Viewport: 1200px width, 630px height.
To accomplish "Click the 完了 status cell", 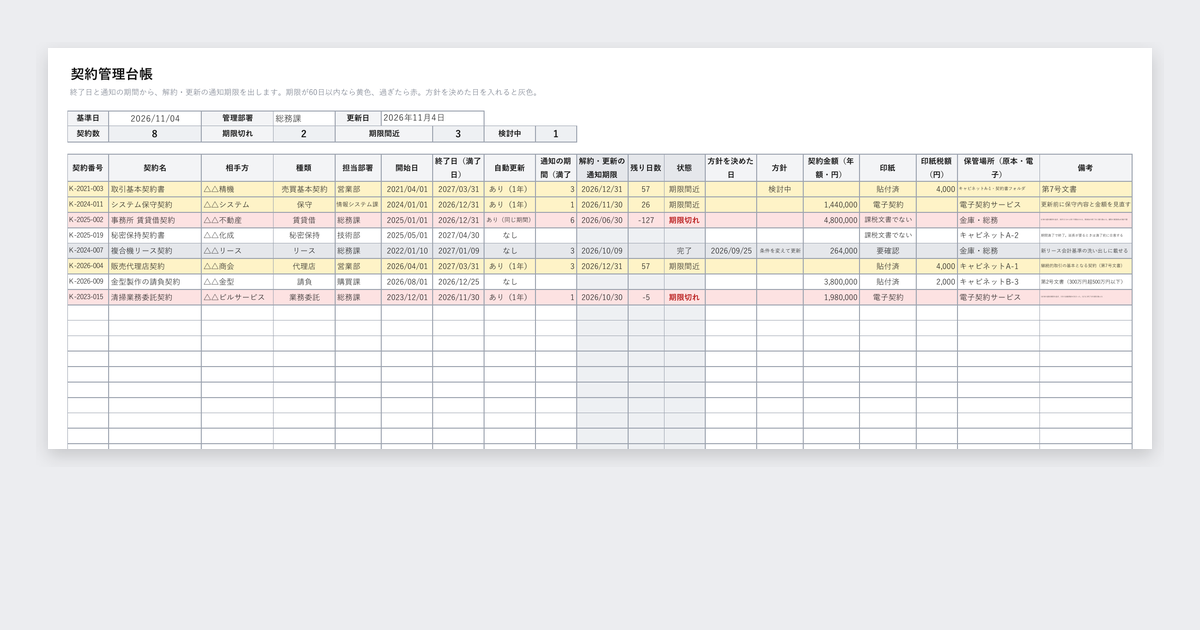I will [684, 251].
